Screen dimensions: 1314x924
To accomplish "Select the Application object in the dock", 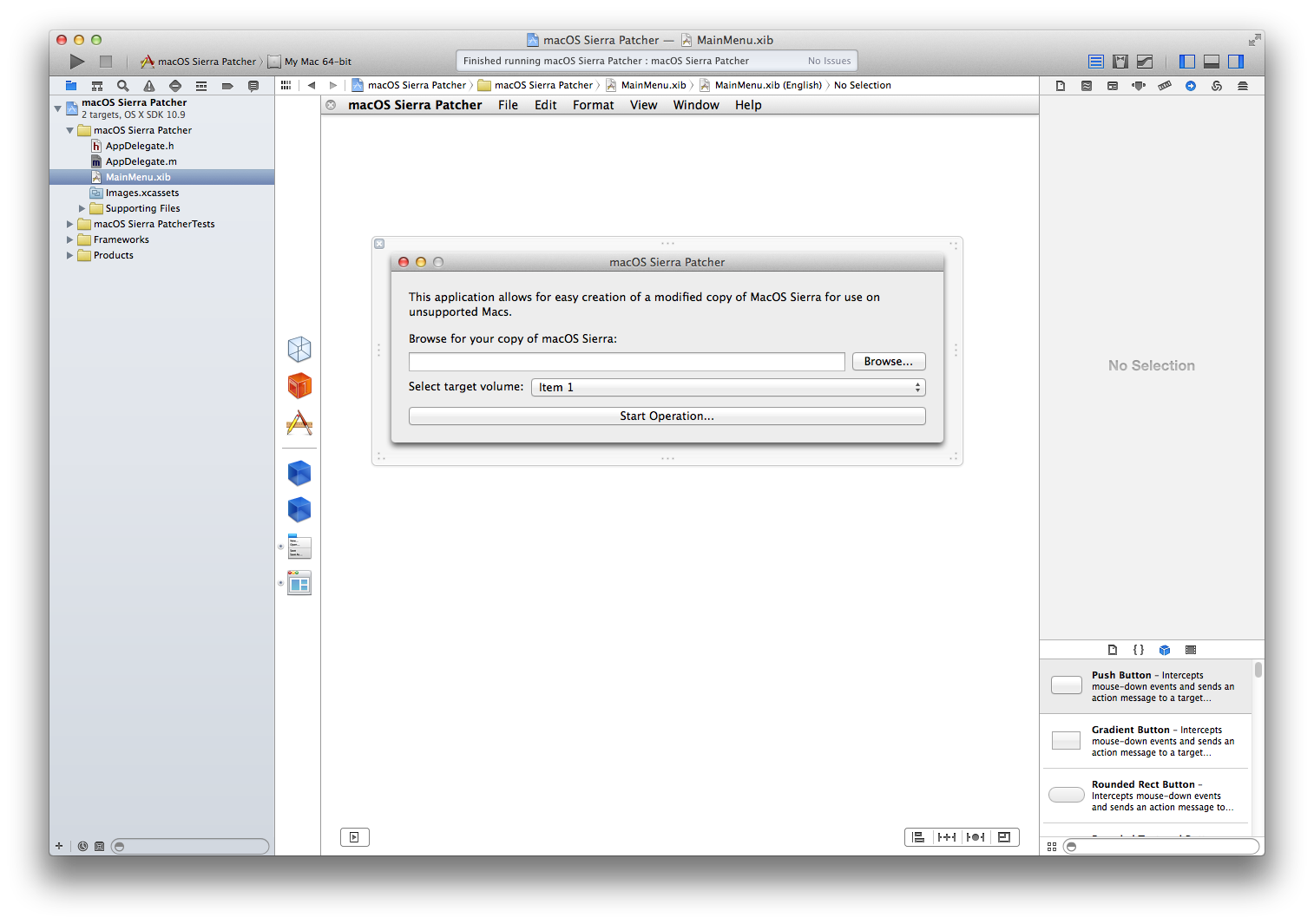I will [x=299, y=423].
